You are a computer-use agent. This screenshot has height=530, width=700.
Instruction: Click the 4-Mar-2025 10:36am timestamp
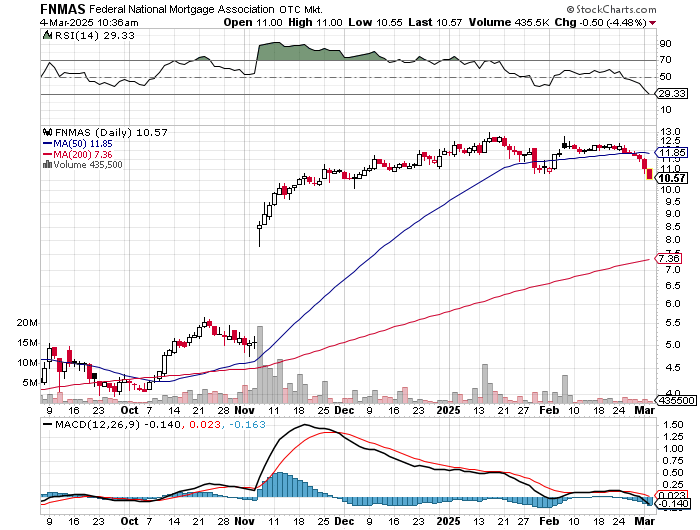89,23
